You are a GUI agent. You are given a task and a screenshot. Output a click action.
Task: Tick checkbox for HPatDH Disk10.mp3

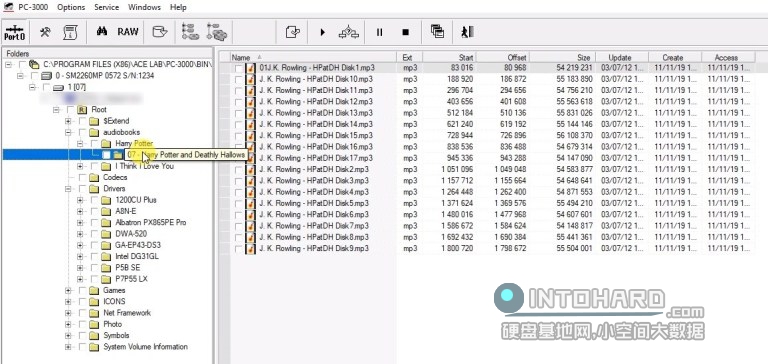239,79
